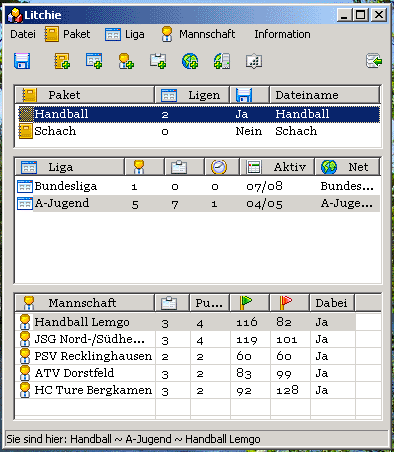This screenshot has width=394, height=452.
Task: Click the Dateiname column header
Action: click(325, 95)
